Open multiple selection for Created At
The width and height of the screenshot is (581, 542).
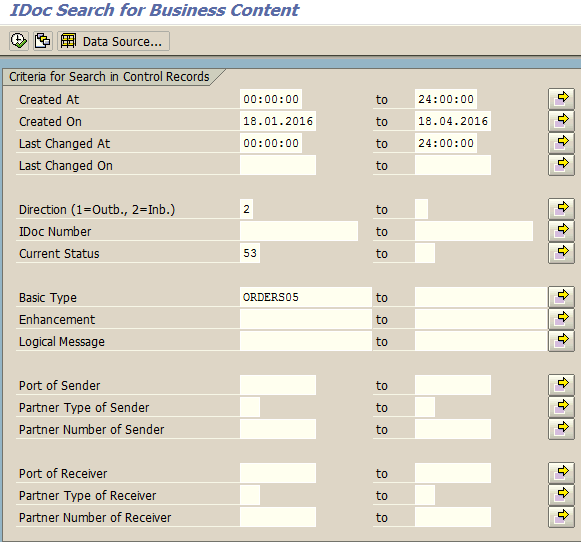pos(561,99)
